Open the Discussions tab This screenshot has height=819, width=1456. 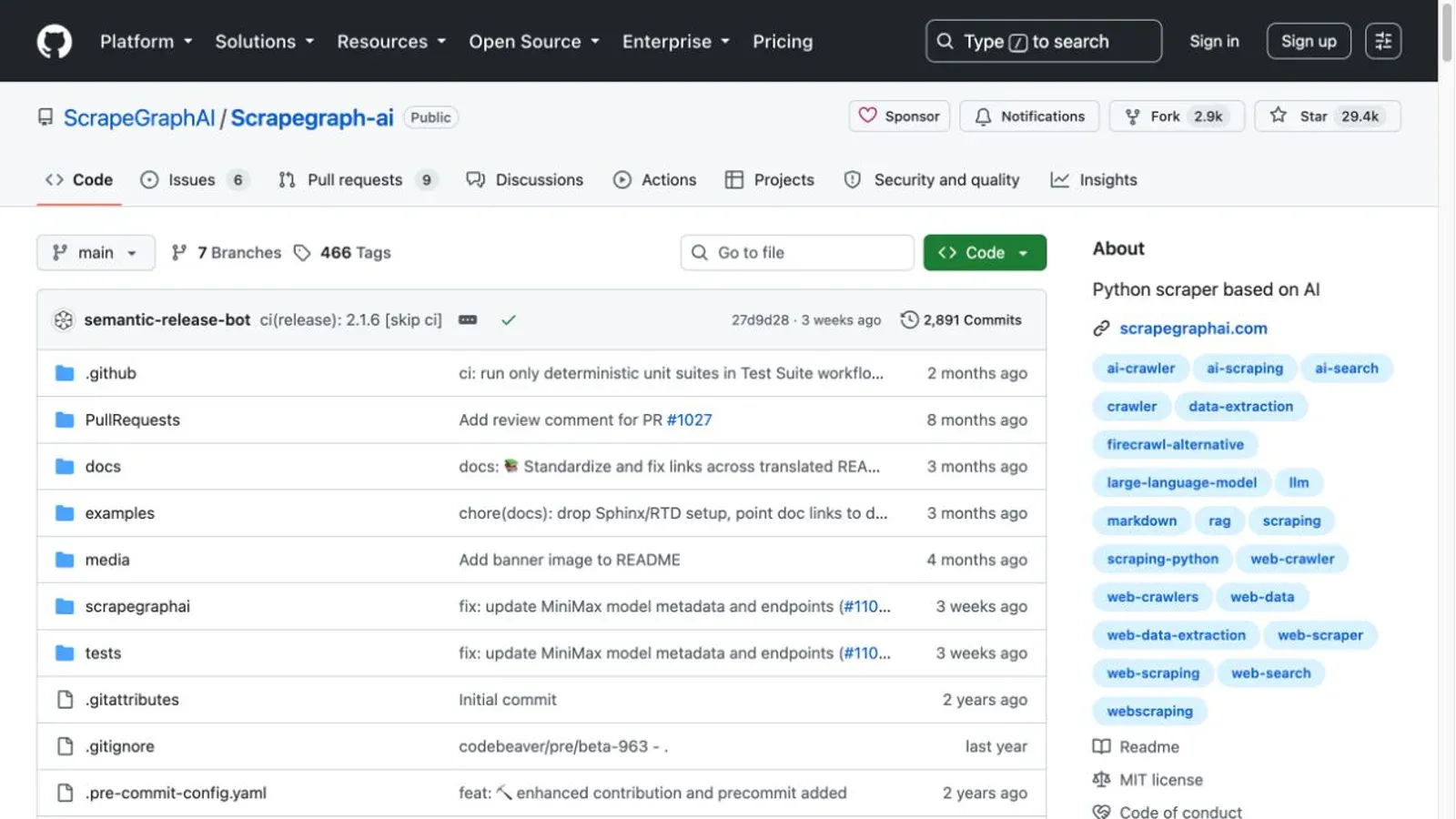525,179
